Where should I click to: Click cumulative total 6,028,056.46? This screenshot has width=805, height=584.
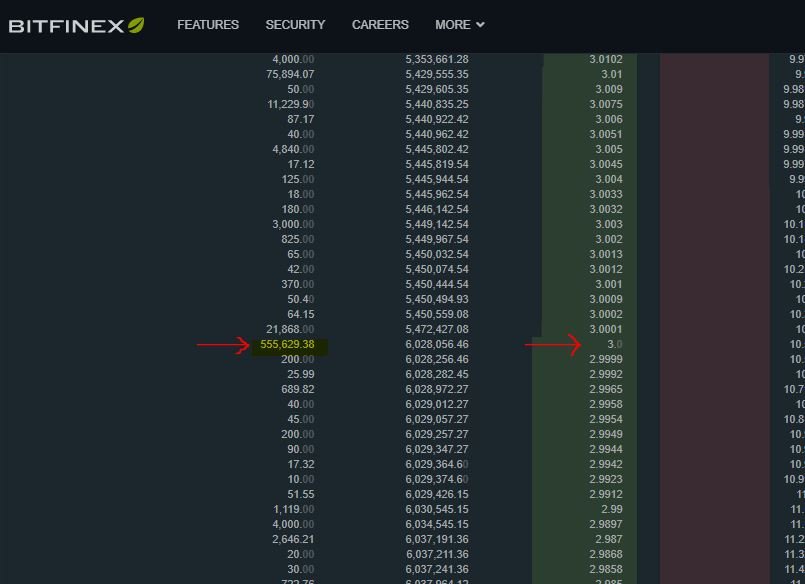point(437,344)
